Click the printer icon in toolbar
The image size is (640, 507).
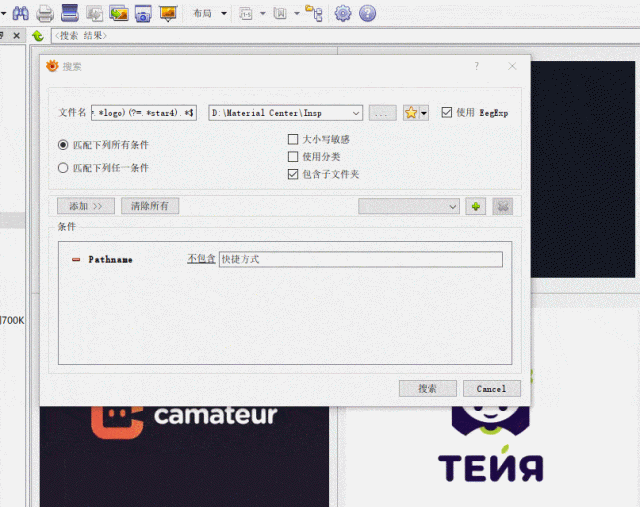point(45,14)
